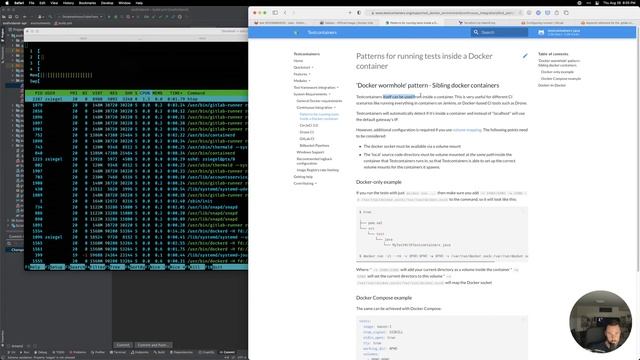
Task: Click Commit button in IntelliJ commit panel
Action: (123, 345)
